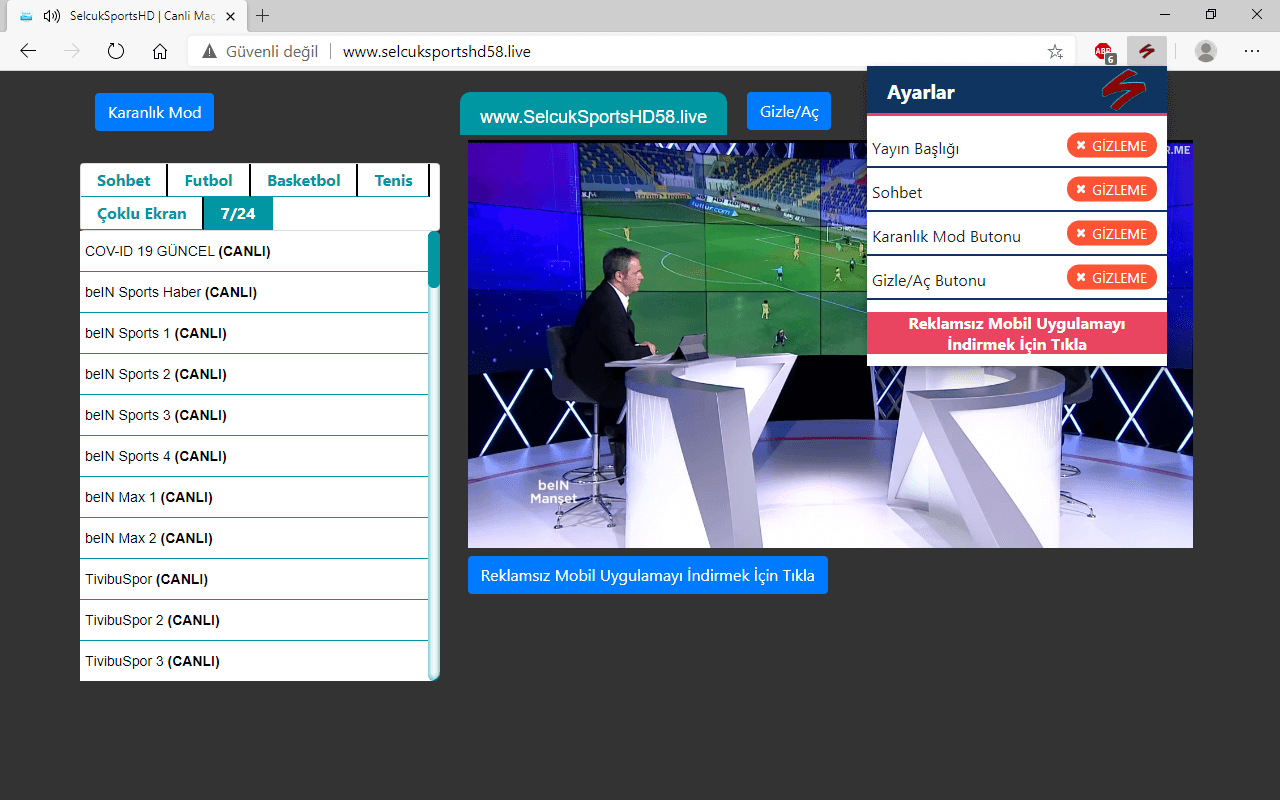Click www.SelcukSportsHD58.live title button

(x=593, y=116)
